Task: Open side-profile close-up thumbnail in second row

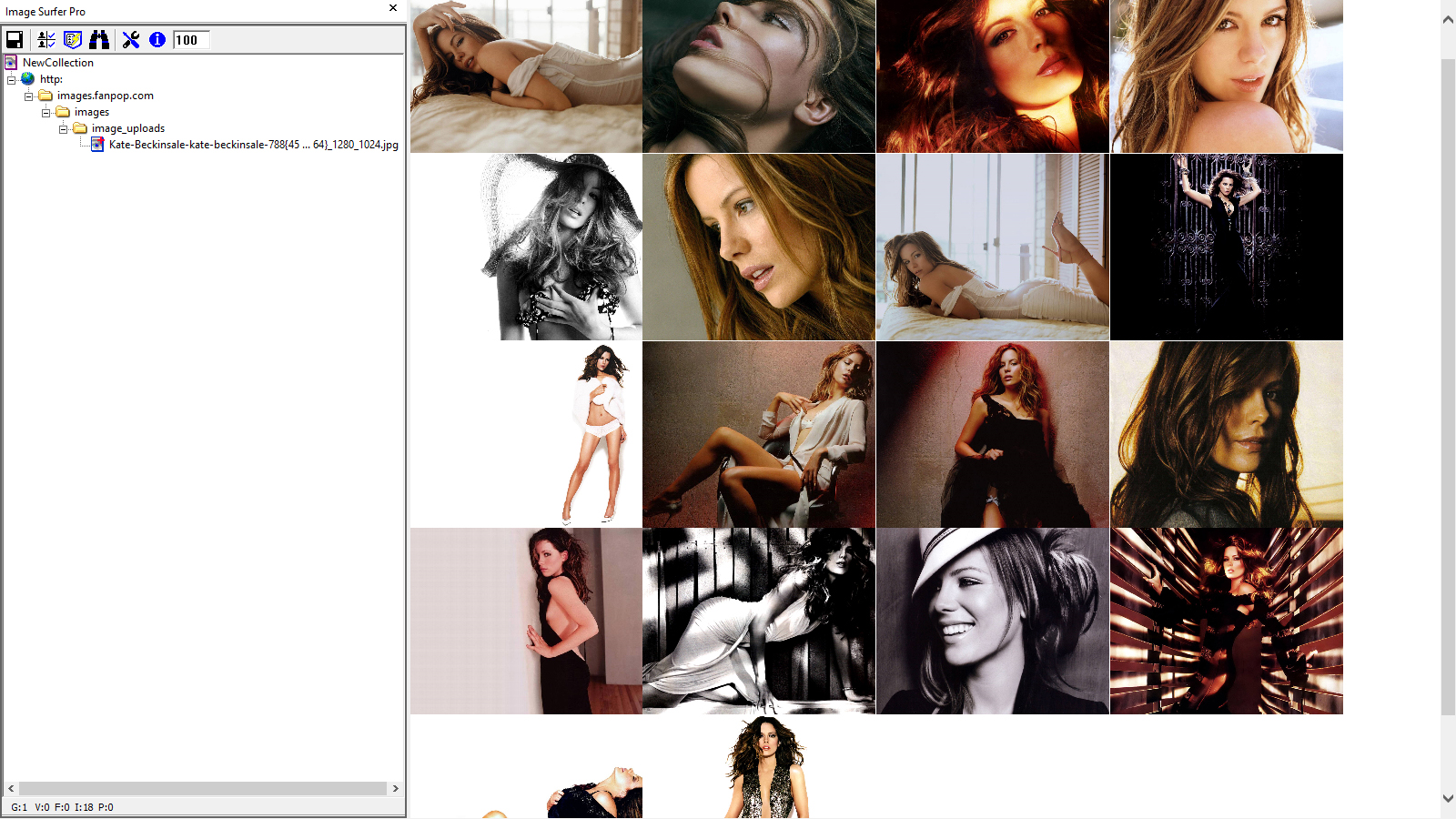Action: (759, 247)
